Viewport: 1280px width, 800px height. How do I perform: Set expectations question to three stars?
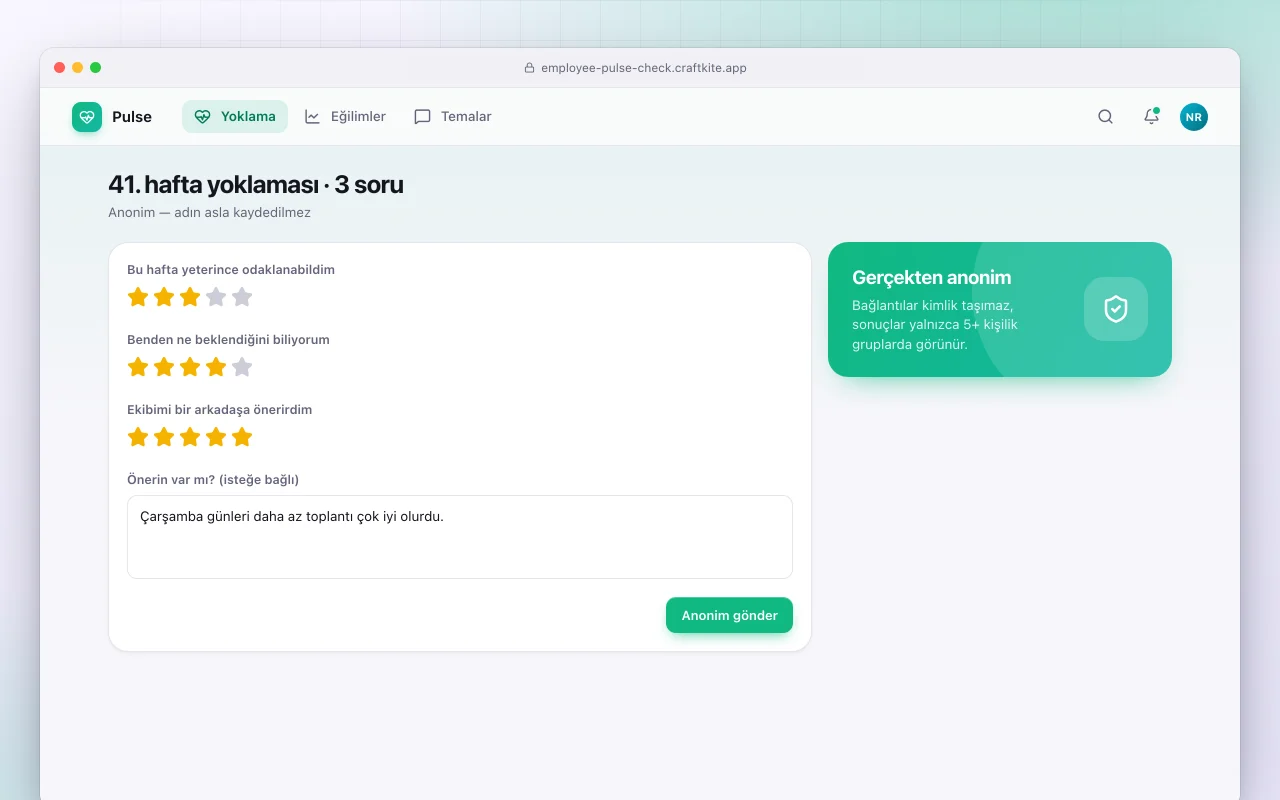(x=190, y=367)
